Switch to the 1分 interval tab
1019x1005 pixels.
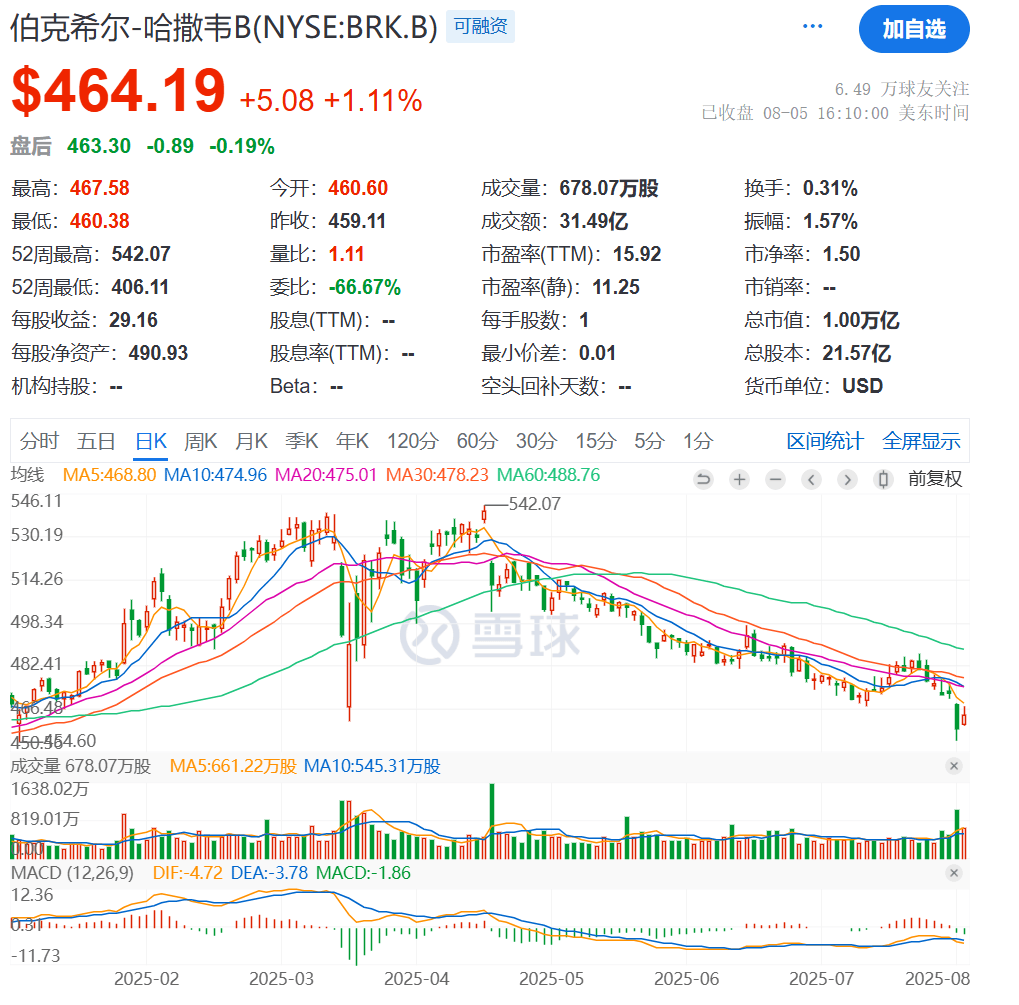[698, 441]
